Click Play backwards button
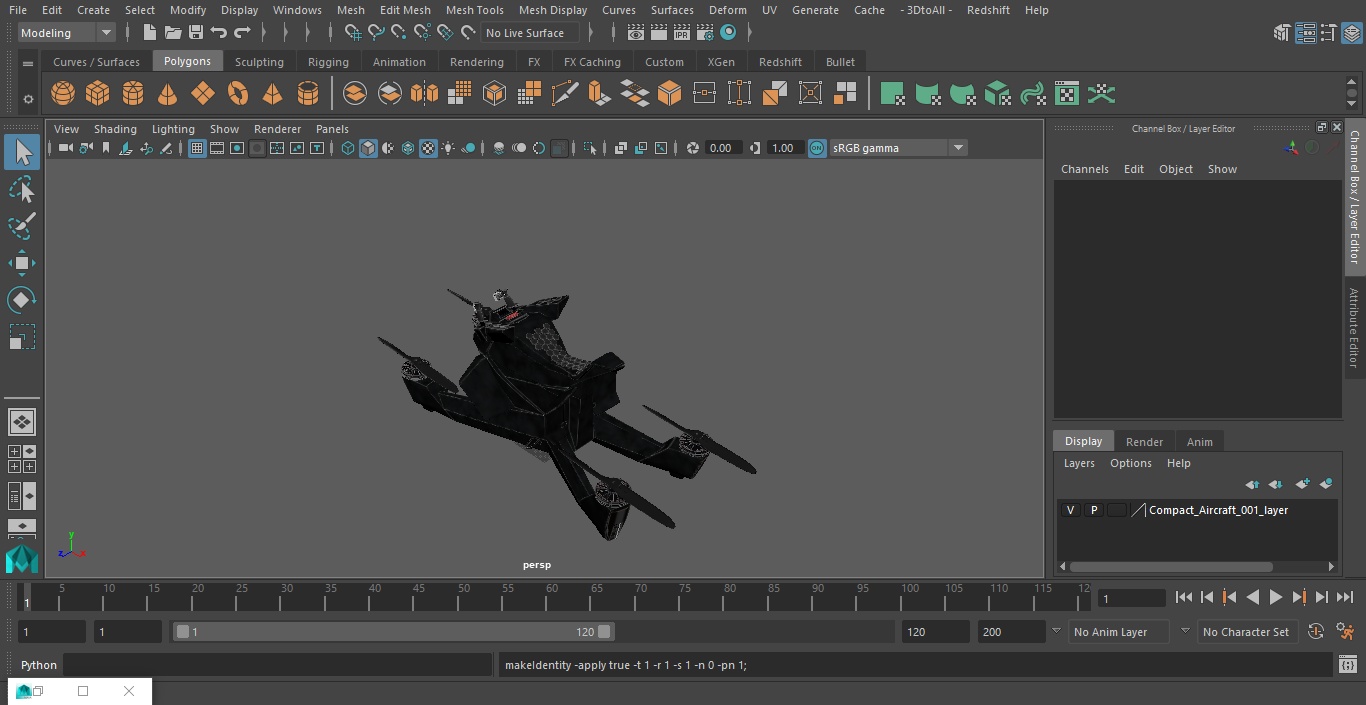1366x705 pixels. click(1252, 597)
